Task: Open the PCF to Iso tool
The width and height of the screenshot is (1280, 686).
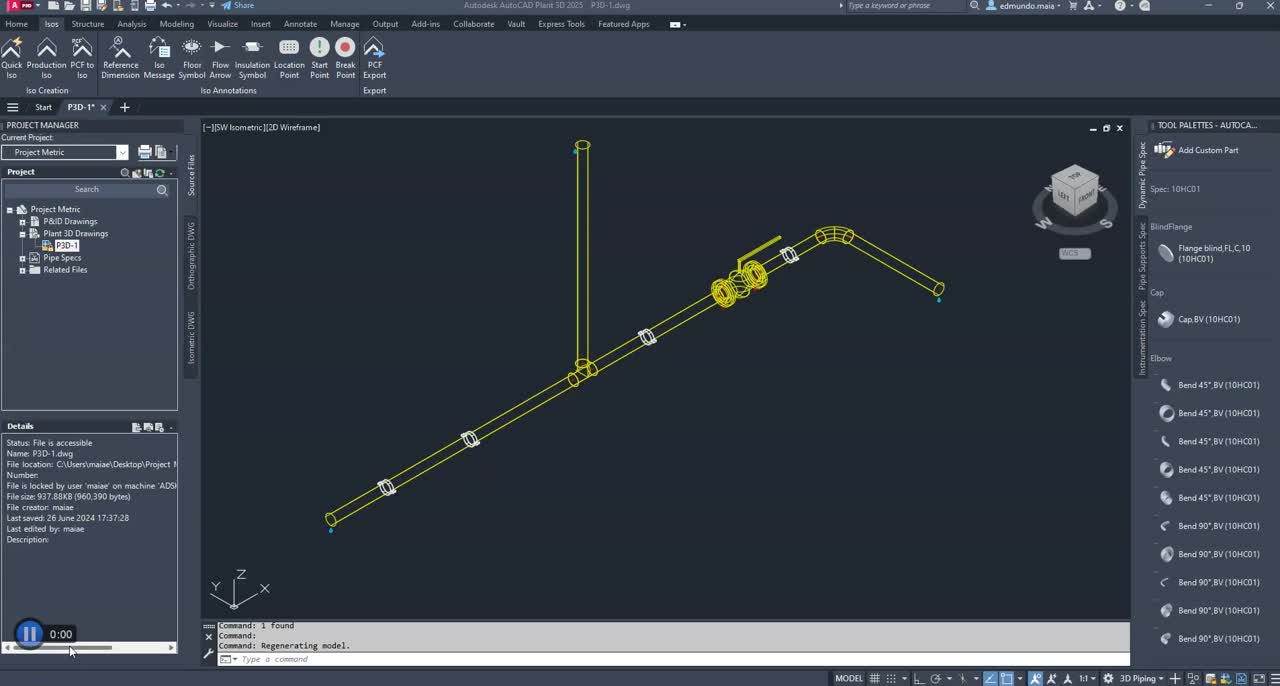Action: tap(82, 55)
